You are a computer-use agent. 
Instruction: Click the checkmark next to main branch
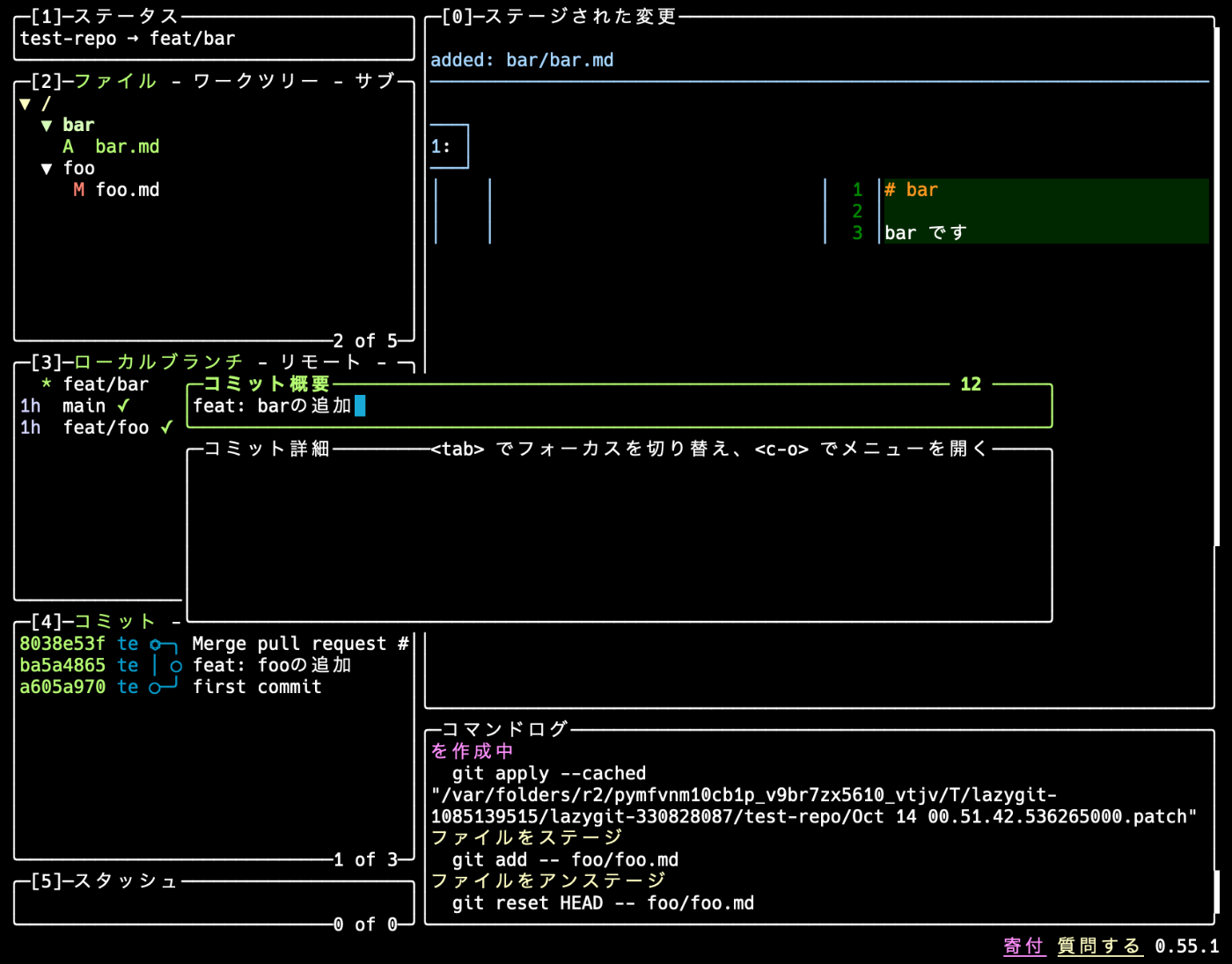tap(123, 405)
